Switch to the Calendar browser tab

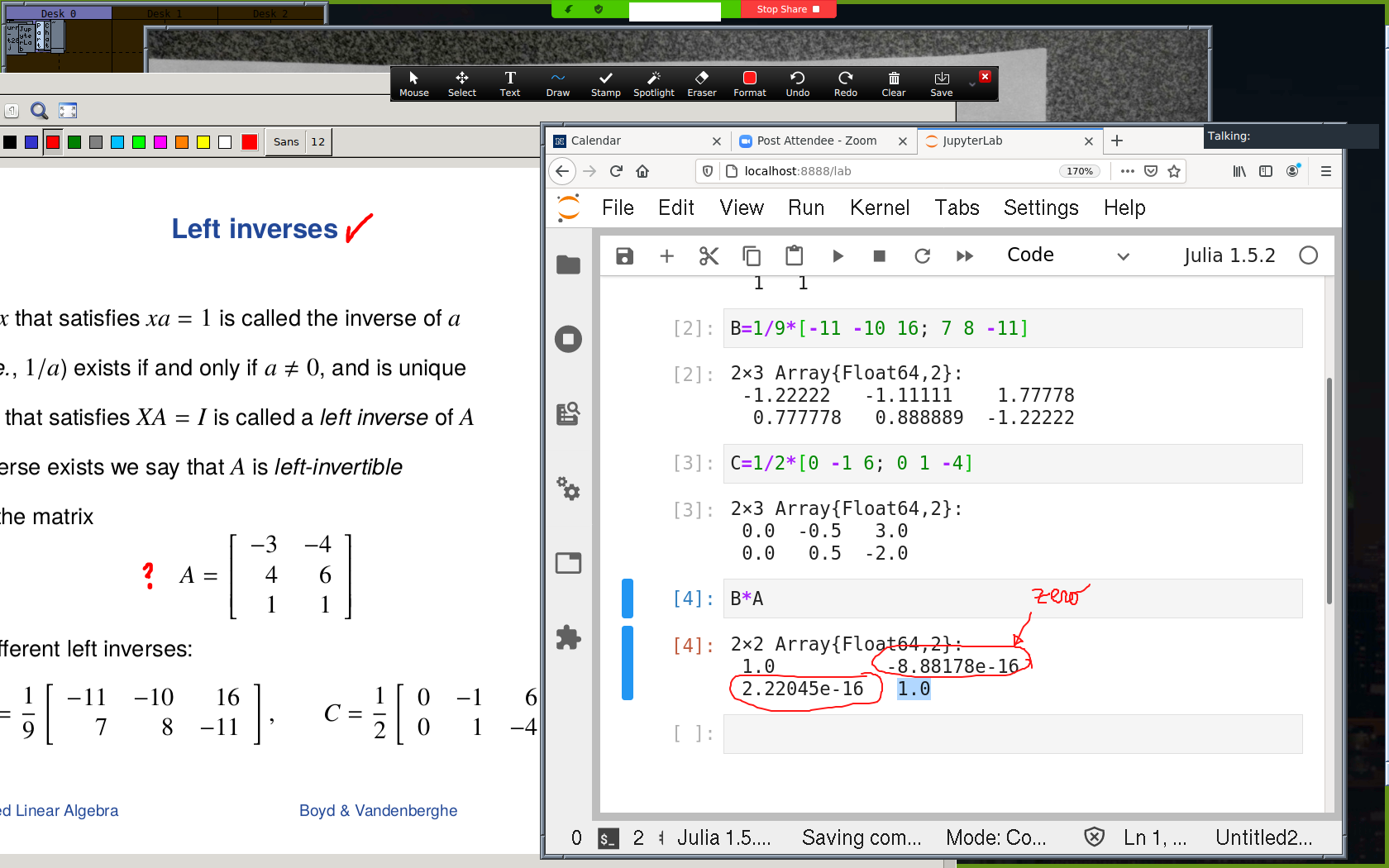pyautogui.click(x=628, y=141)
